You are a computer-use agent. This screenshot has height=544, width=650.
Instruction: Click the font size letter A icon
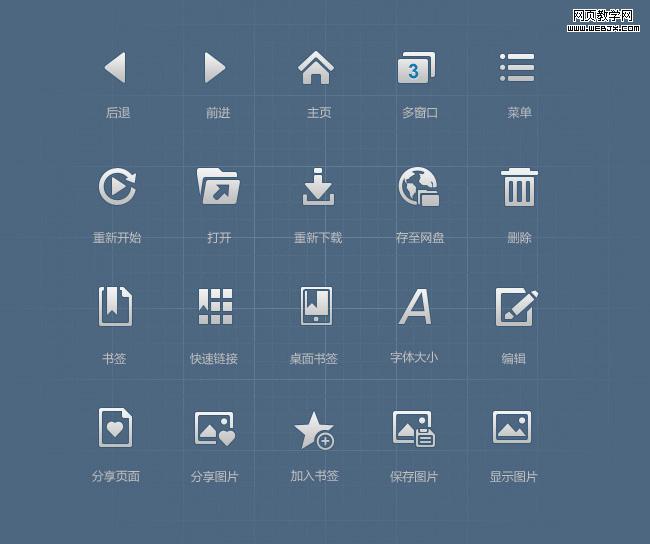click(415, 306)
